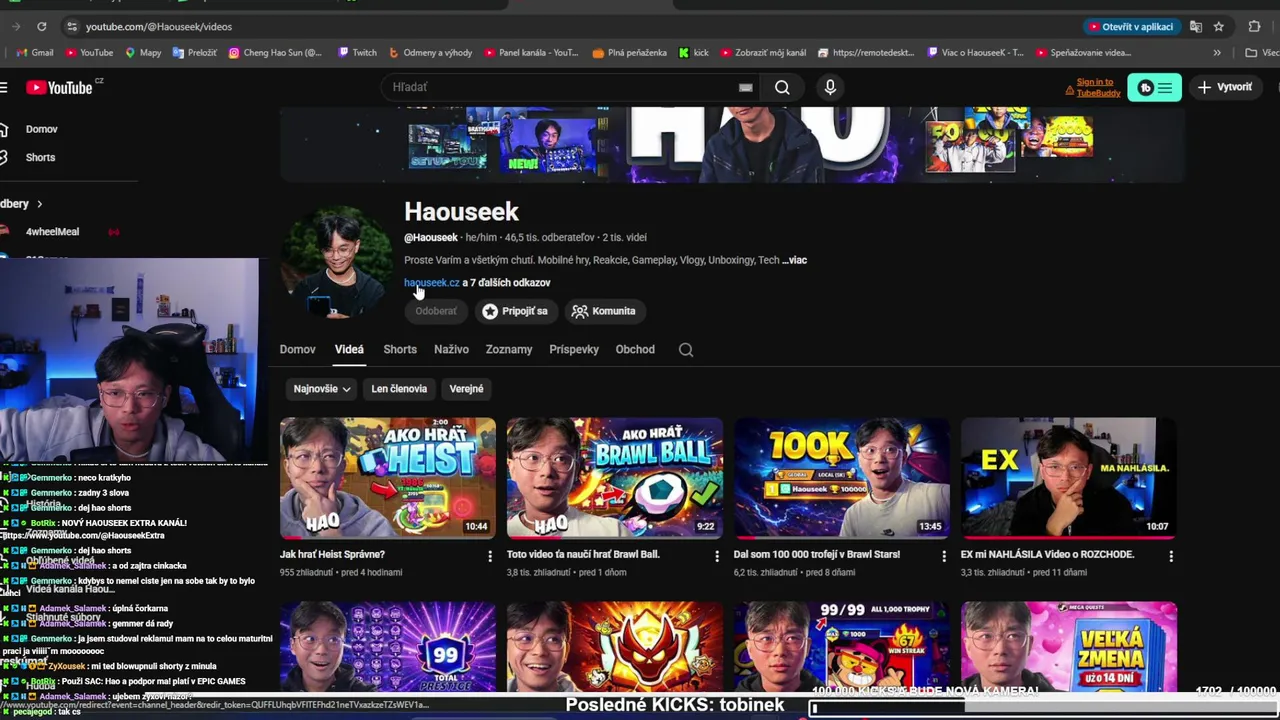Open the browser extensions puzzle icon
This screenshot has width=1280, height=720.
coord(1254,26)
